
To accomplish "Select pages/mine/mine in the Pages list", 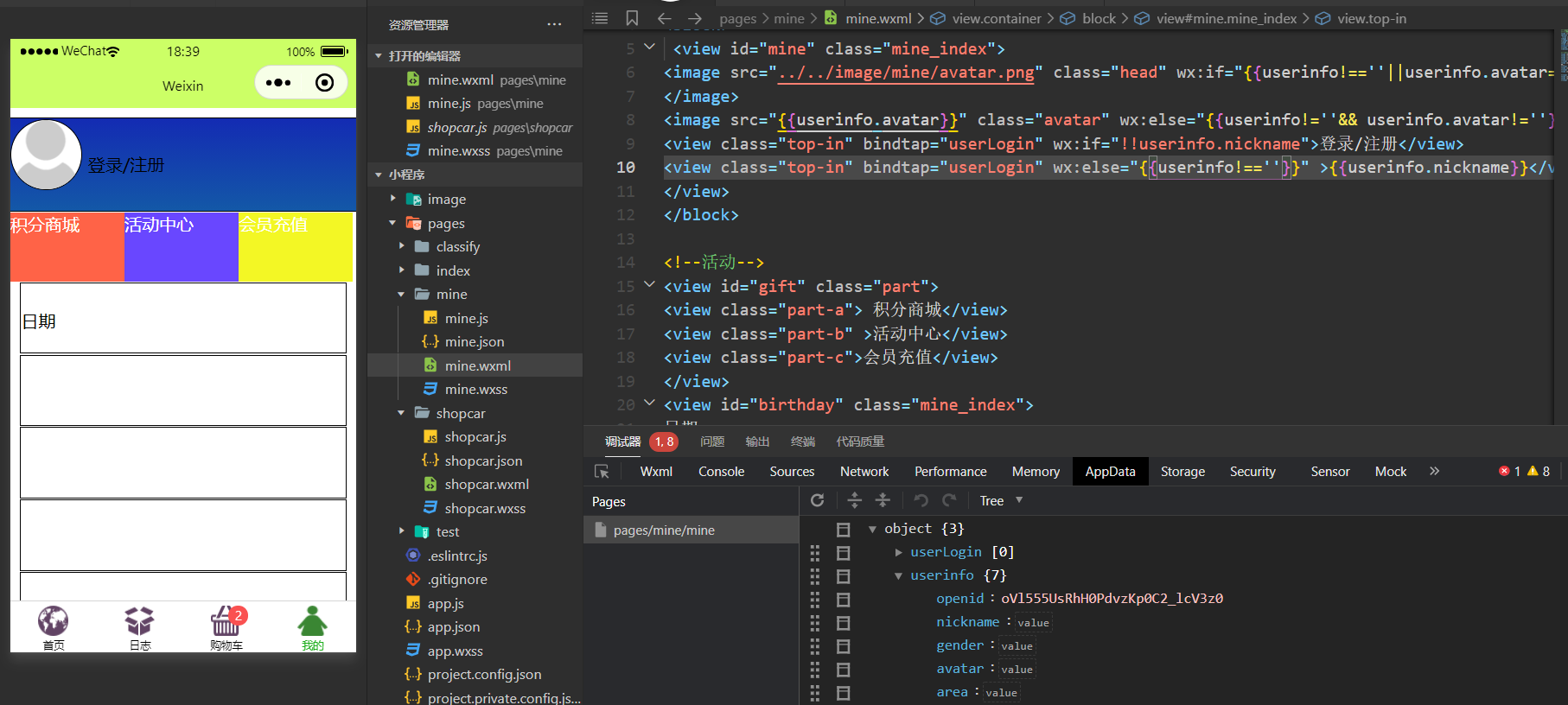I will (x=692, y=530).
